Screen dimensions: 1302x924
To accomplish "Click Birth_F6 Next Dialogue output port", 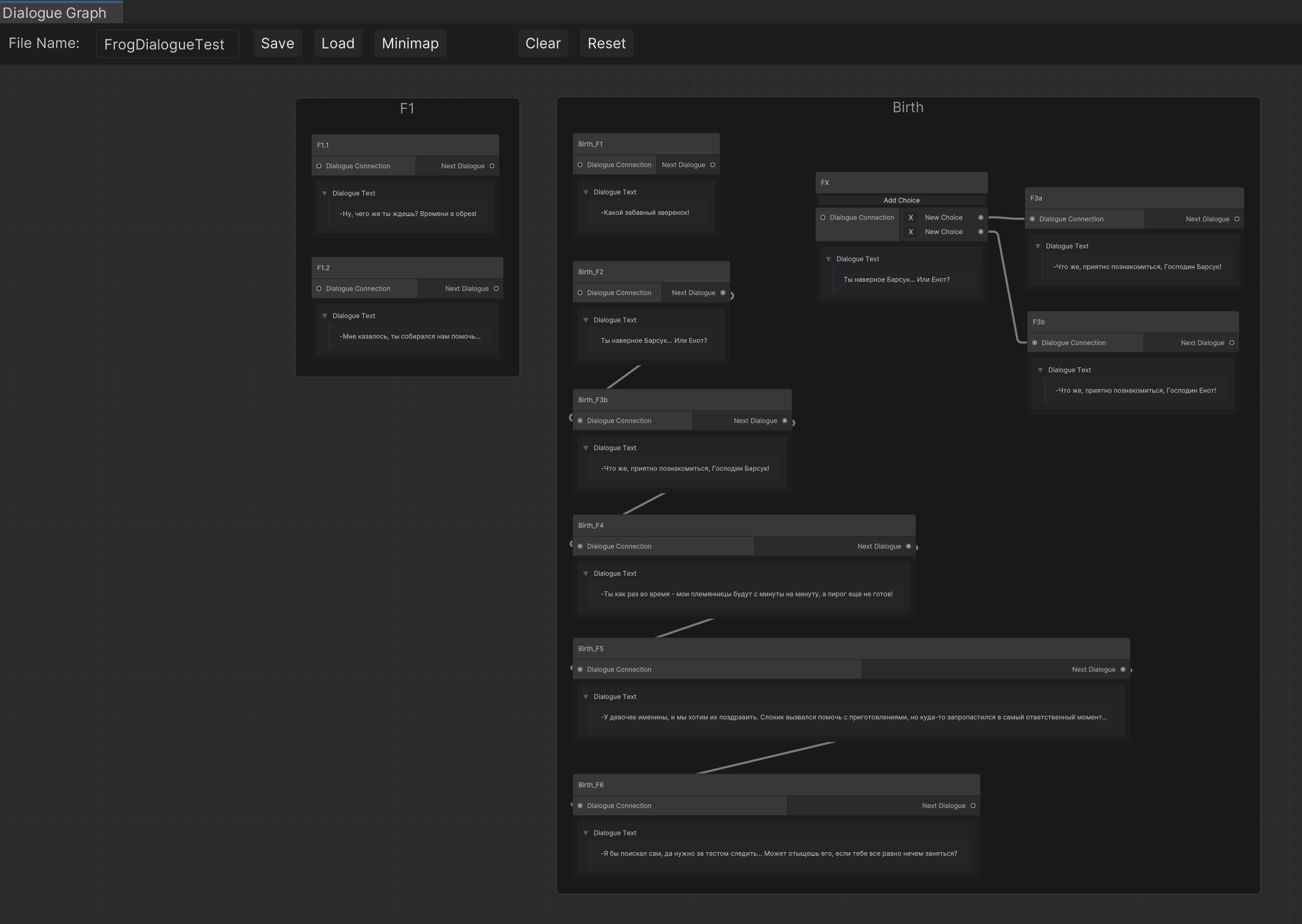I will [x=973, y=806].
